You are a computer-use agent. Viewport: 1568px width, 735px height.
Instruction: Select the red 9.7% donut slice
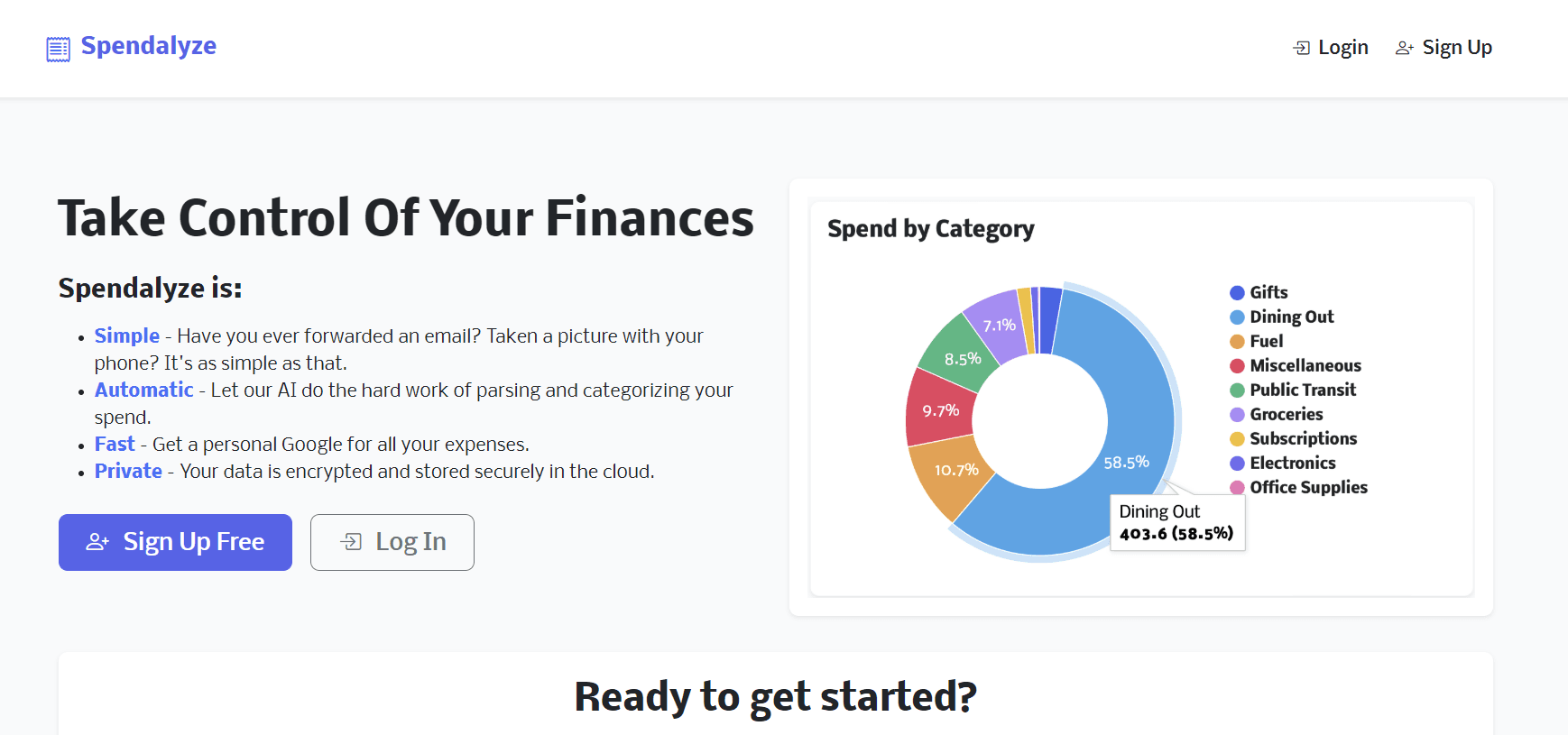(938, 410)
